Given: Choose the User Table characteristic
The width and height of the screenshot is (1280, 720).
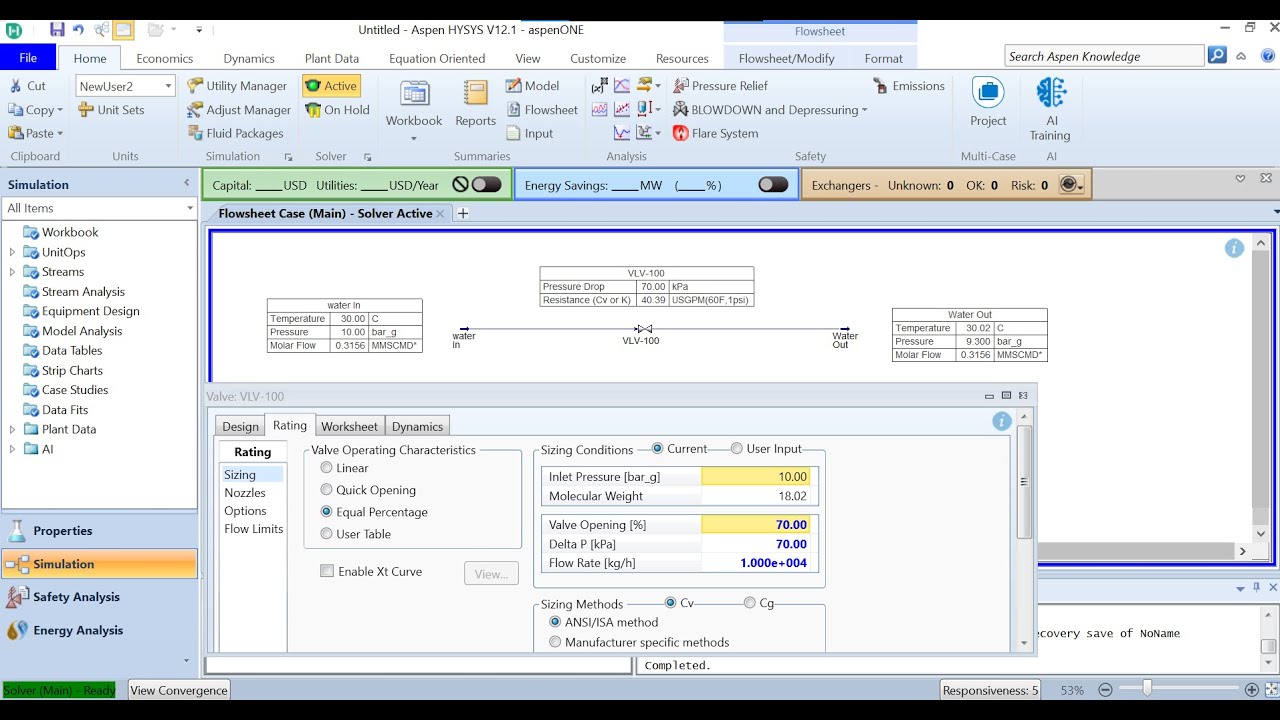Looking at the screenshot, I should click(326, 534).
